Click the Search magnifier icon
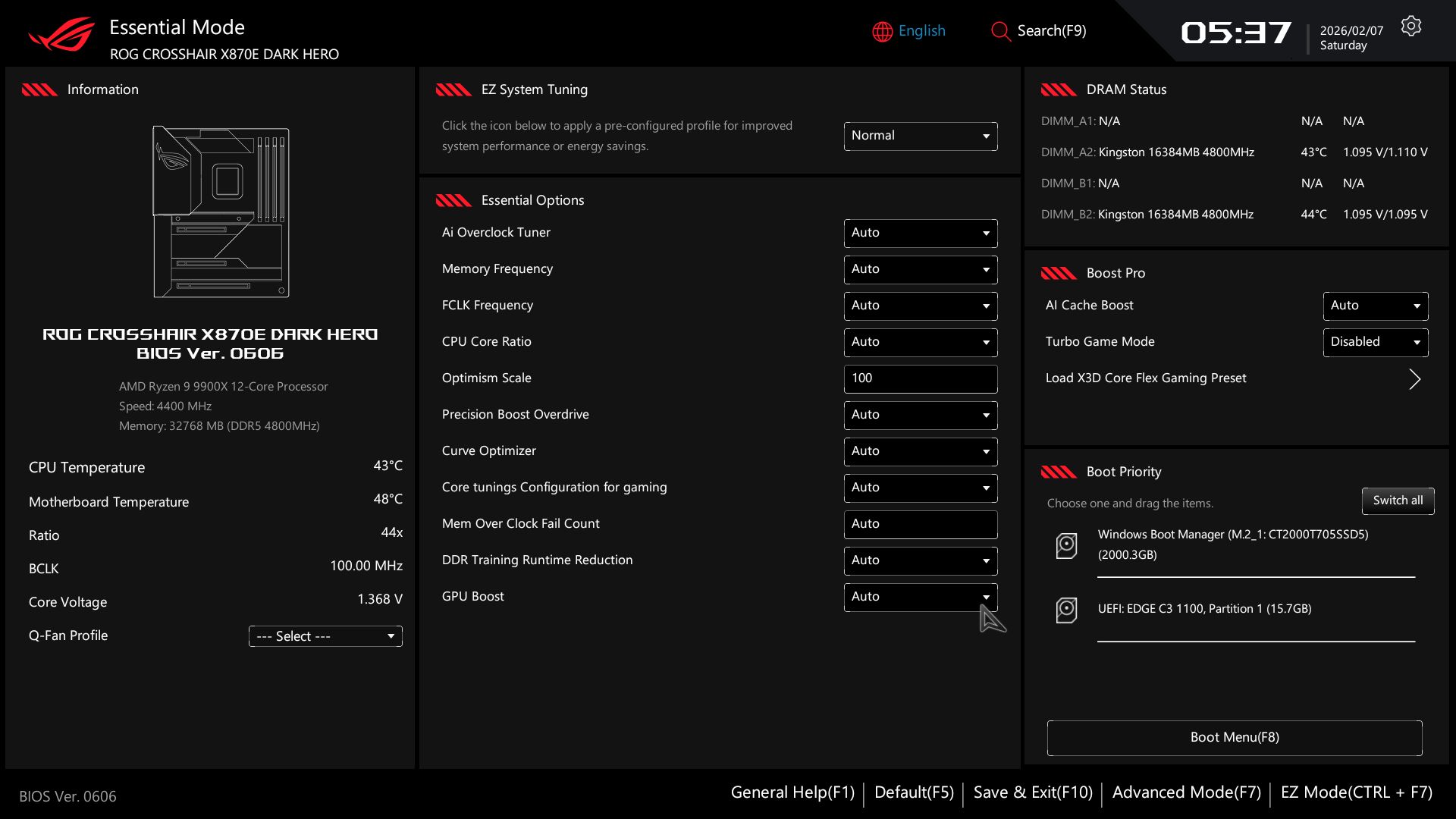 tap(1000, 31)
